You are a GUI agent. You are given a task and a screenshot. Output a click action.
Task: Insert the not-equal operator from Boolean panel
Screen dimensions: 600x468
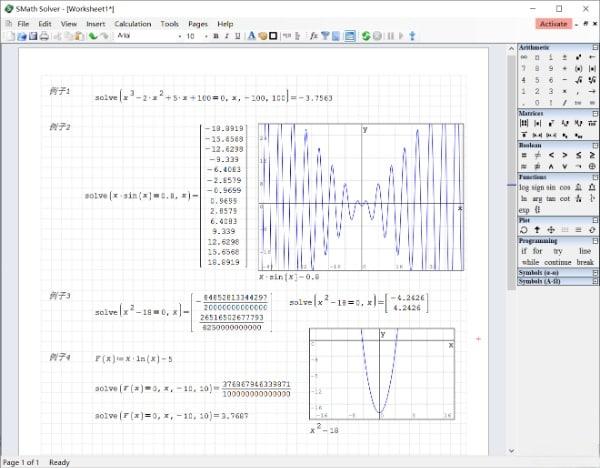538,155
